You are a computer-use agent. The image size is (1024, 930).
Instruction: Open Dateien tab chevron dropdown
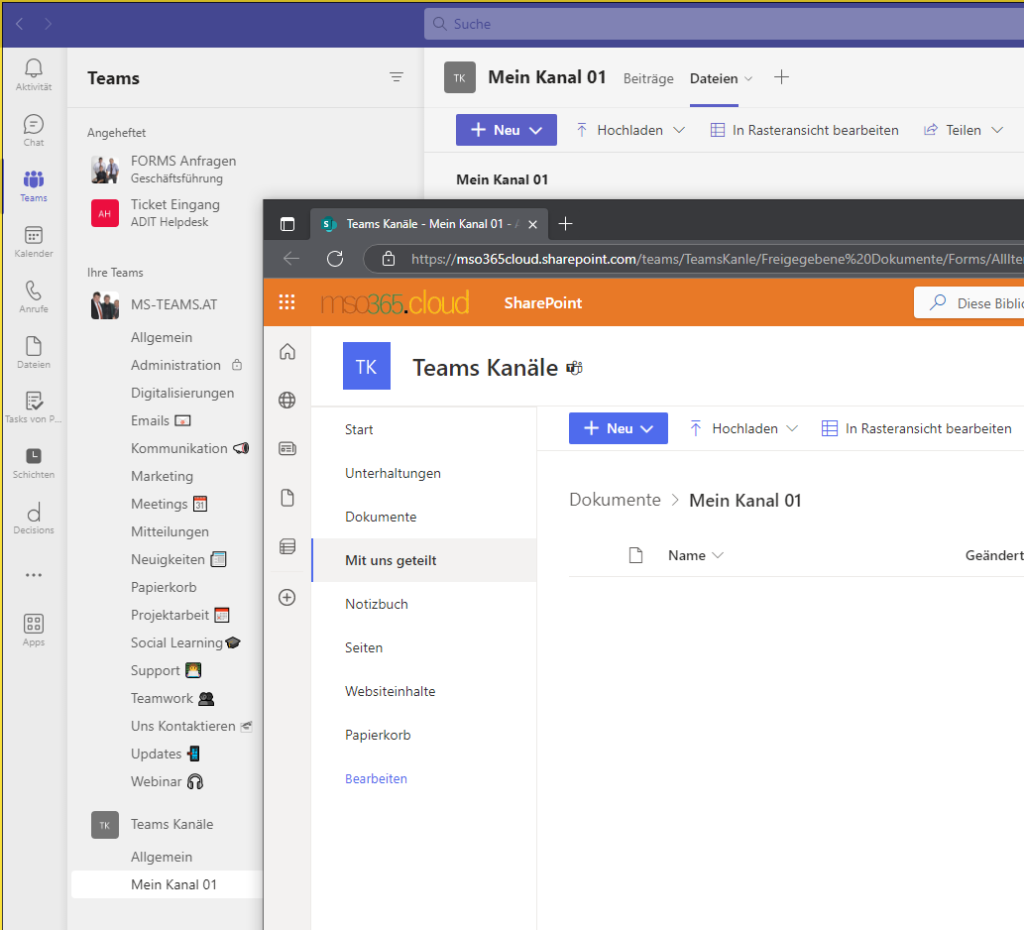tap(748, 78)
